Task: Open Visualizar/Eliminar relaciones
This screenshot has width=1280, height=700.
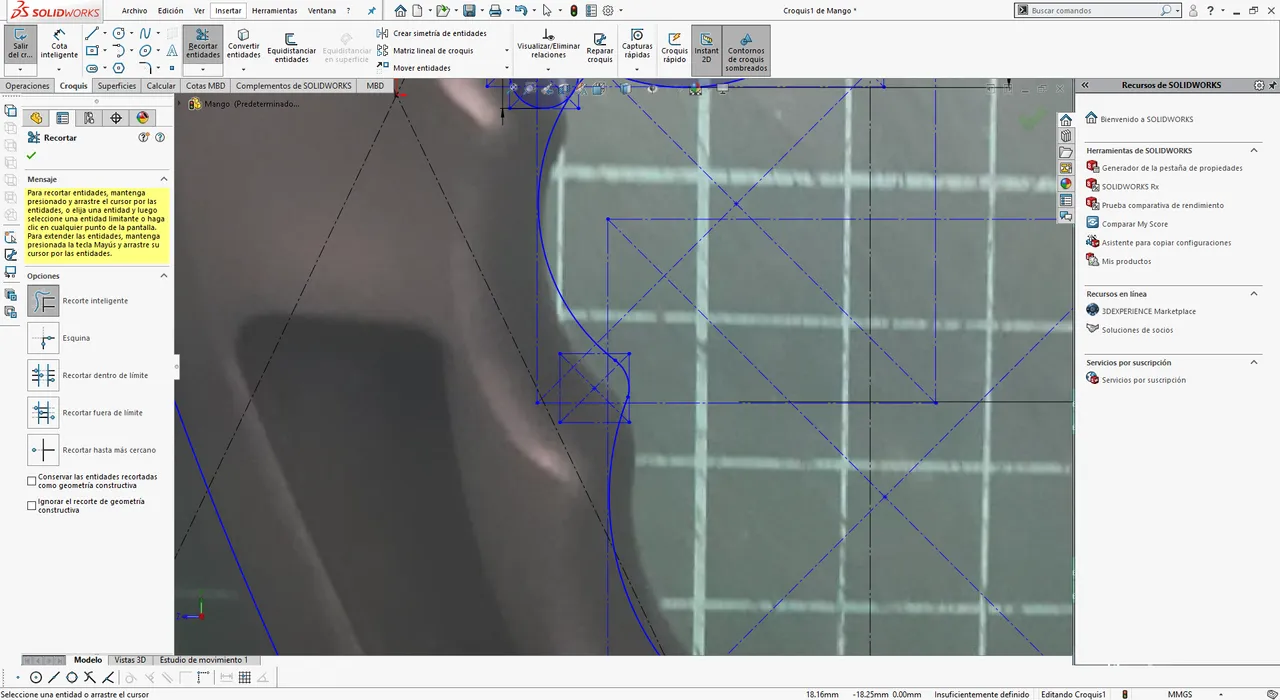Action: [x=548, y=43]
